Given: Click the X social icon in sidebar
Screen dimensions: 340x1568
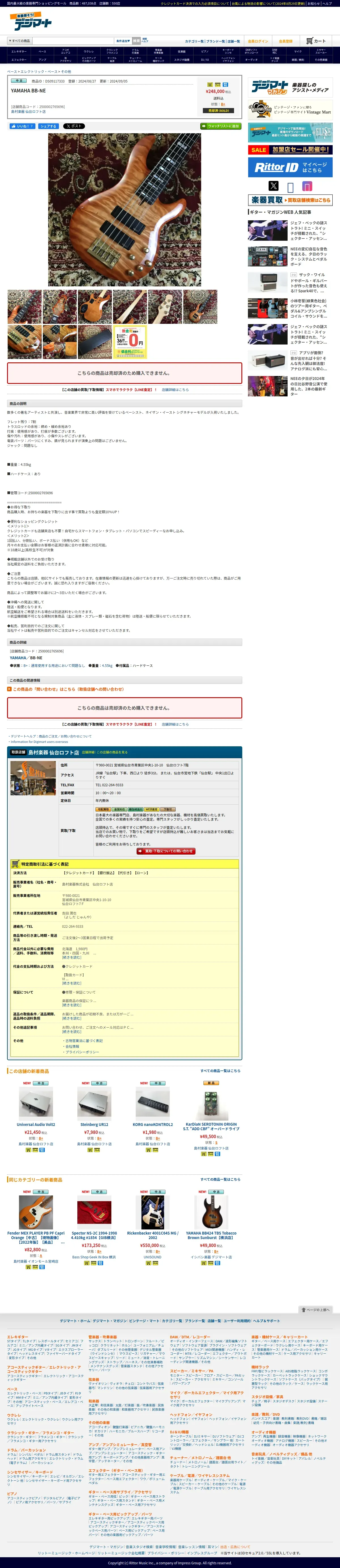Looking at the screenshot, I should [x=273, y=186].
